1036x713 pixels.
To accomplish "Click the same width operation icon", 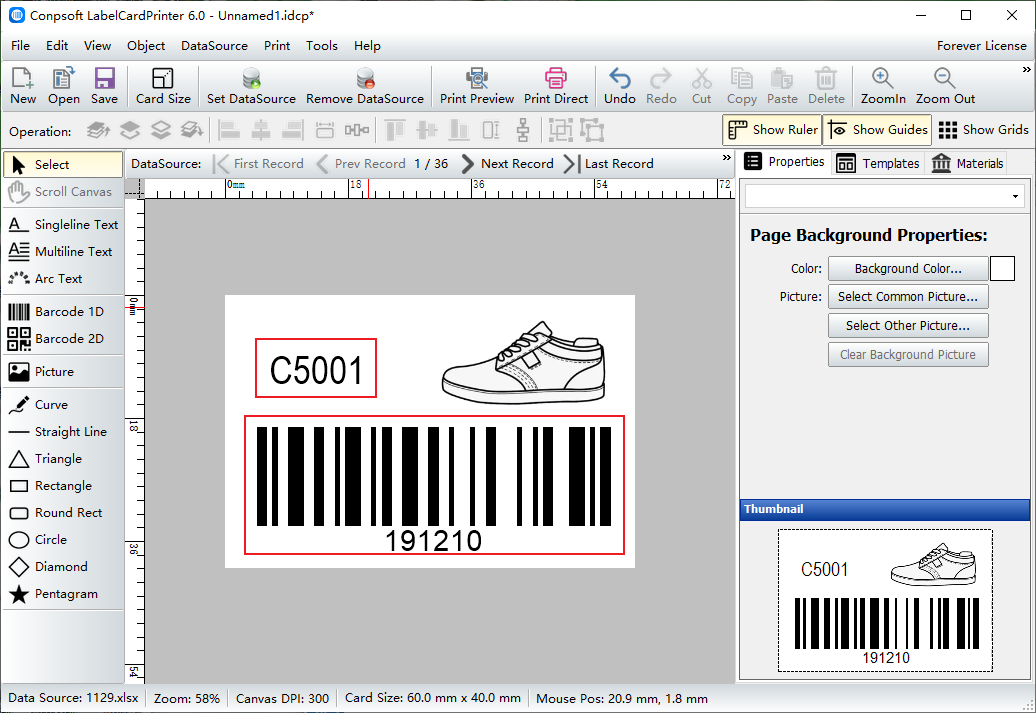I will click(x=324, y=130).
